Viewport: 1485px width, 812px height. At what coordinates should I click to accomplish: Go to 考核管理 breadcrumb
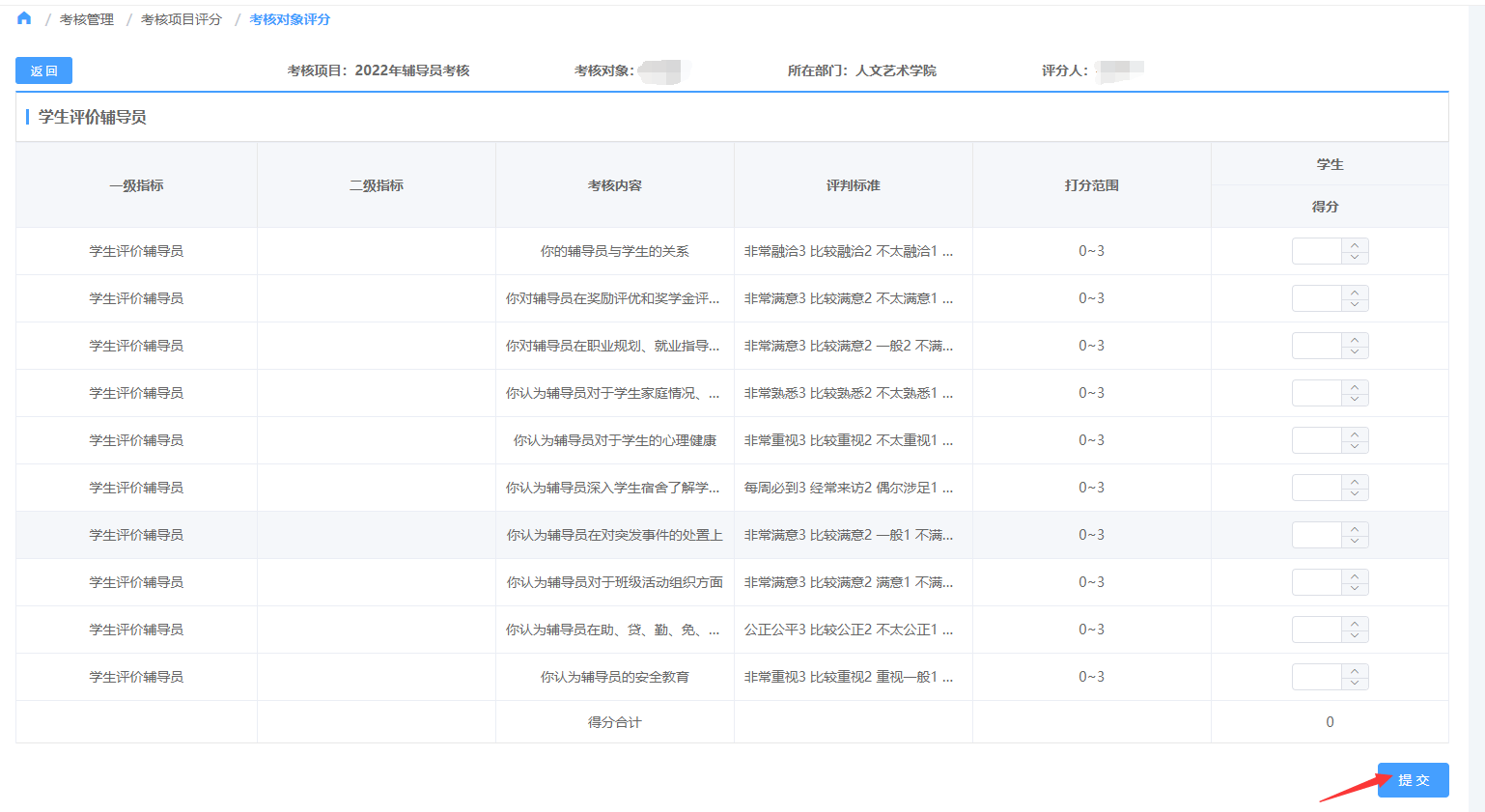(87, 19)
